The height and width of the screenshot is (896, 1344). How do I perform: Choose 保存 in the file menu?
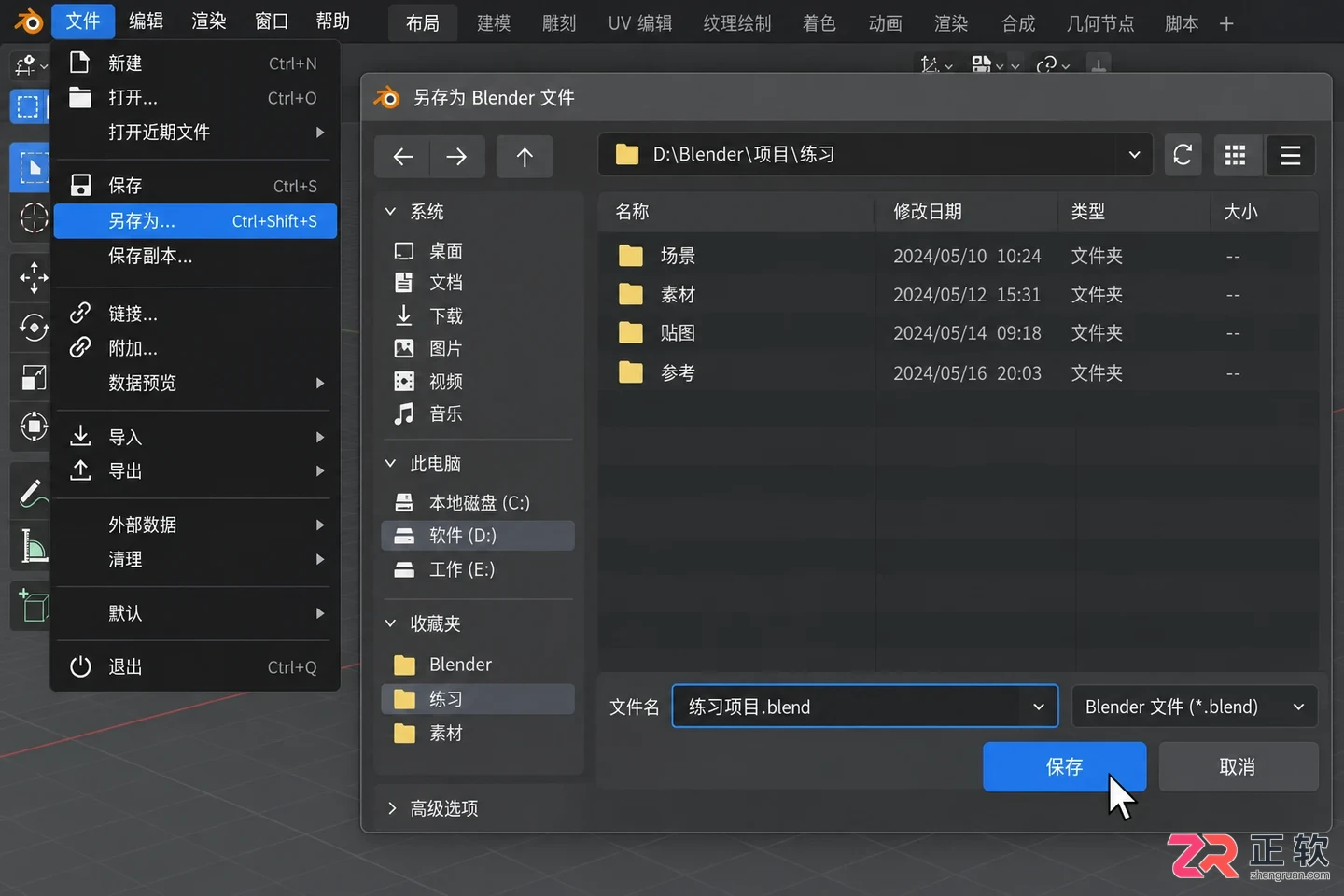point(195,186)
